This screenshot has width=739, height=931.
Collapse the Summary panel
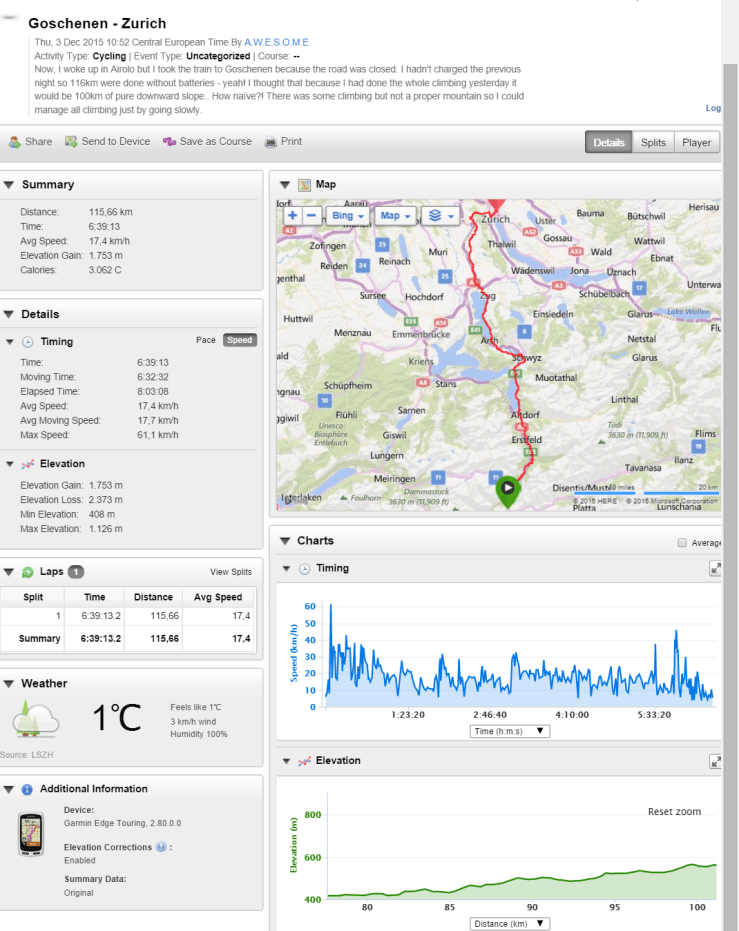tap(9, 185)
